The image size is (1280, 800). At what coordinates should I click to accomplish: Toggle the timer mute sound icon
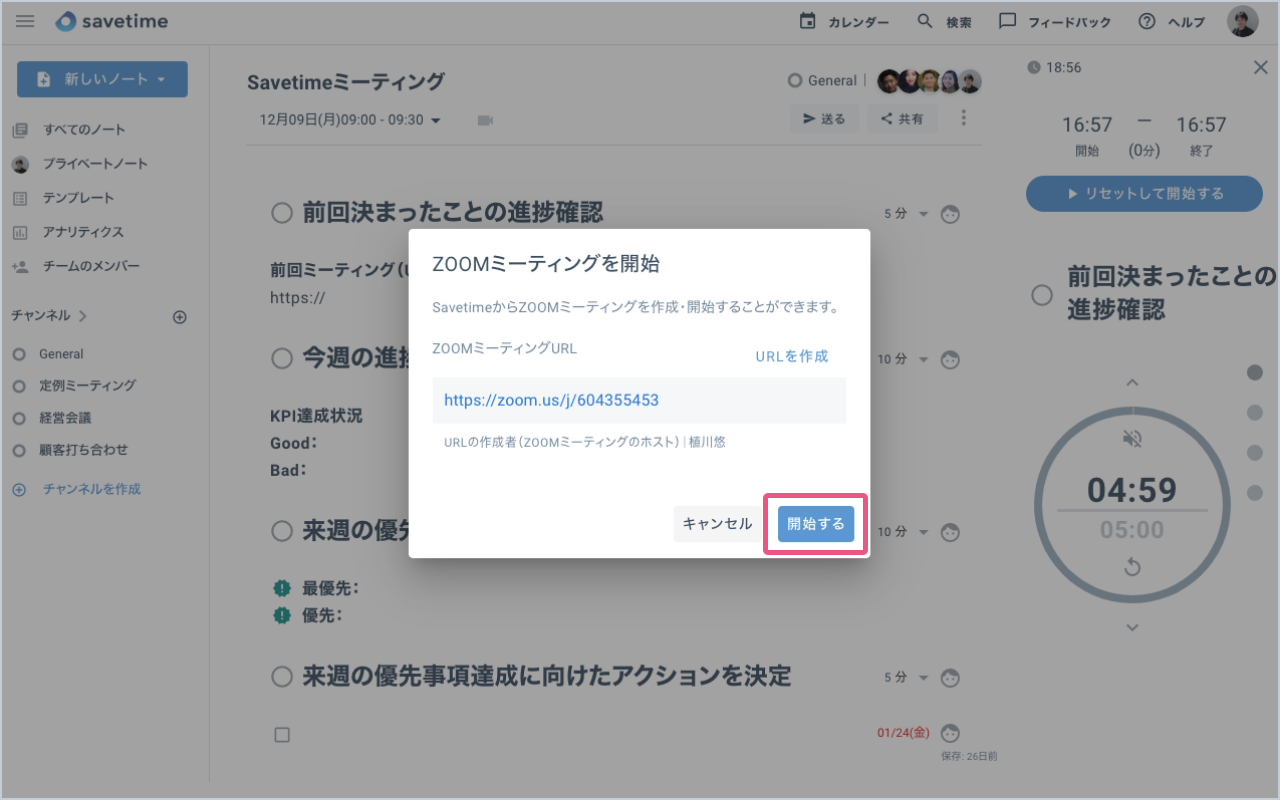[1132, 438]
